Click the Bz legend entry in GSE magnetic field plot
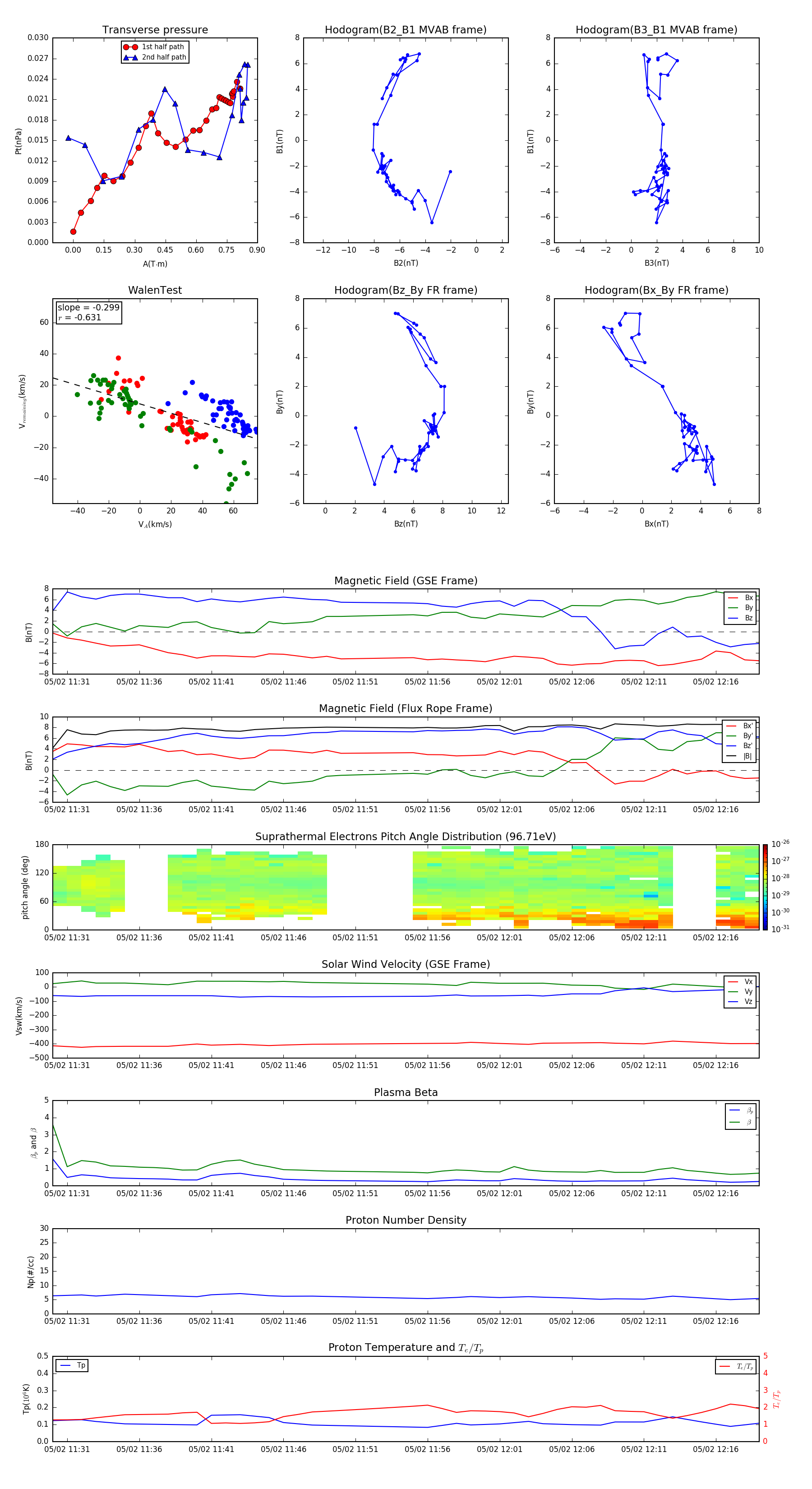 point(740,618)
